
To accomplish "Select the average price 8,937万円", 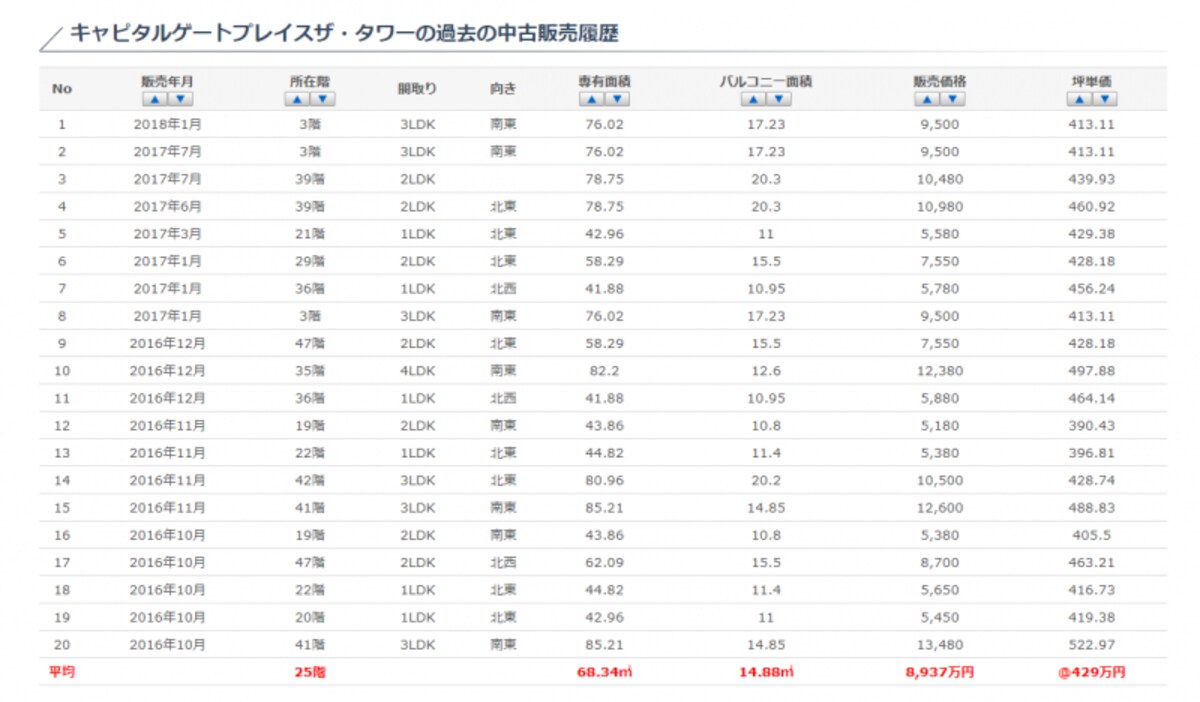I will (x=939, y=672).
